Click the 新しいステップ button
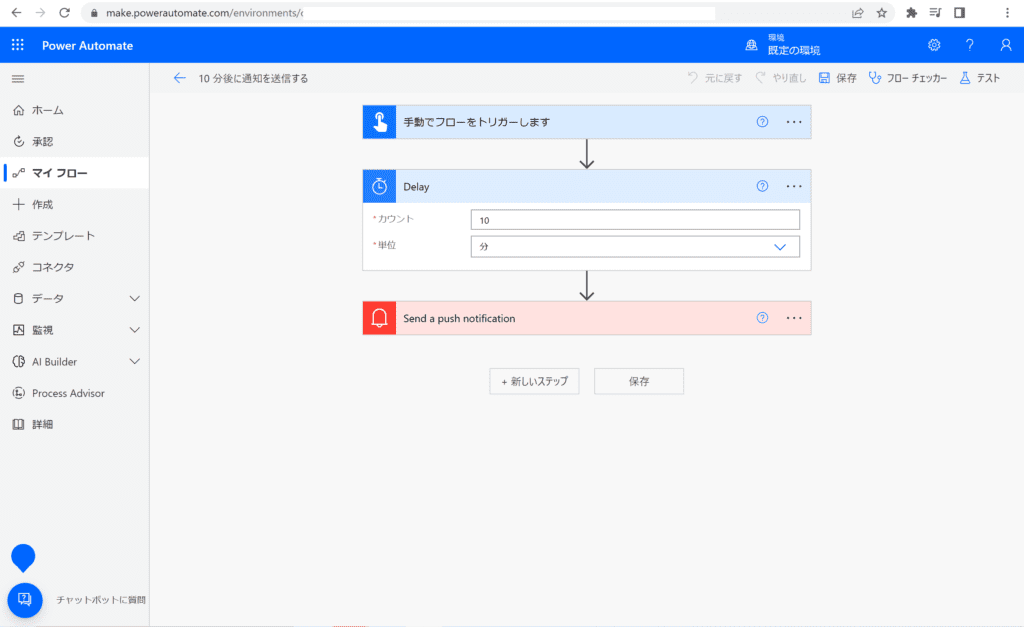 pyautogui.click(x=534, y=381)
